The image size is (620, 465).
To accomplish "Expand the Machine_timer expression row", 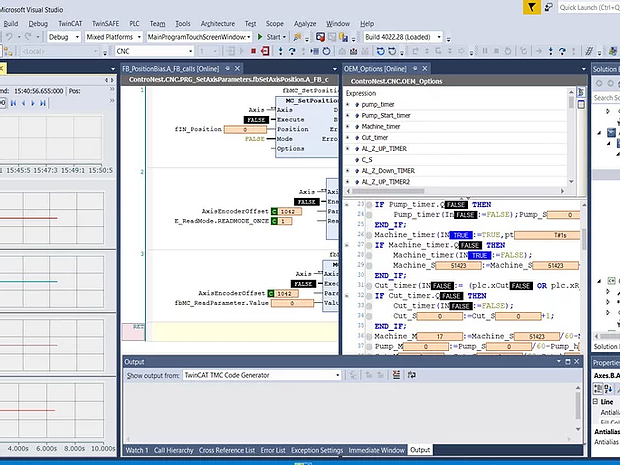I will (348, 127).
